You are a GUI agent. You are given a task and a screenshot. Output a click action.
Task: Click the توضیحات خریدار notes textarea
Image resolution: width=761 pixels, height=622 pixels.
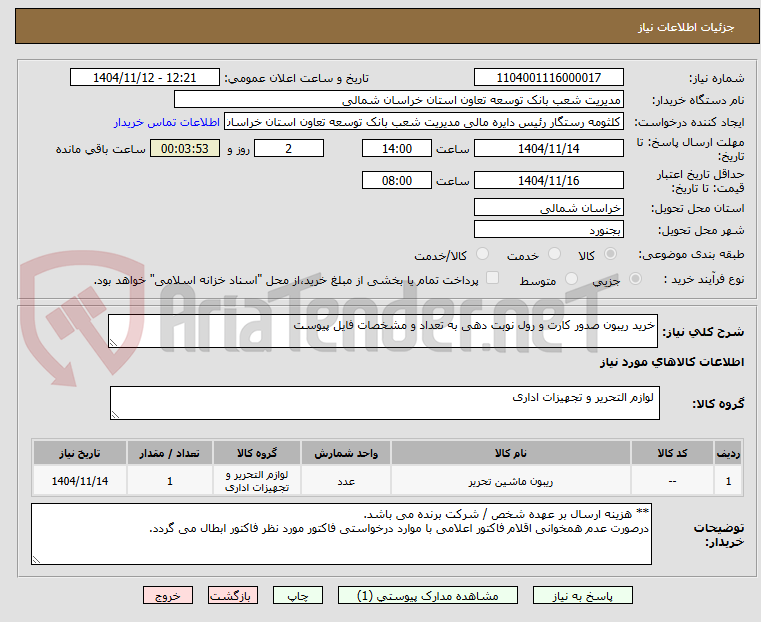tap(341, 534)
